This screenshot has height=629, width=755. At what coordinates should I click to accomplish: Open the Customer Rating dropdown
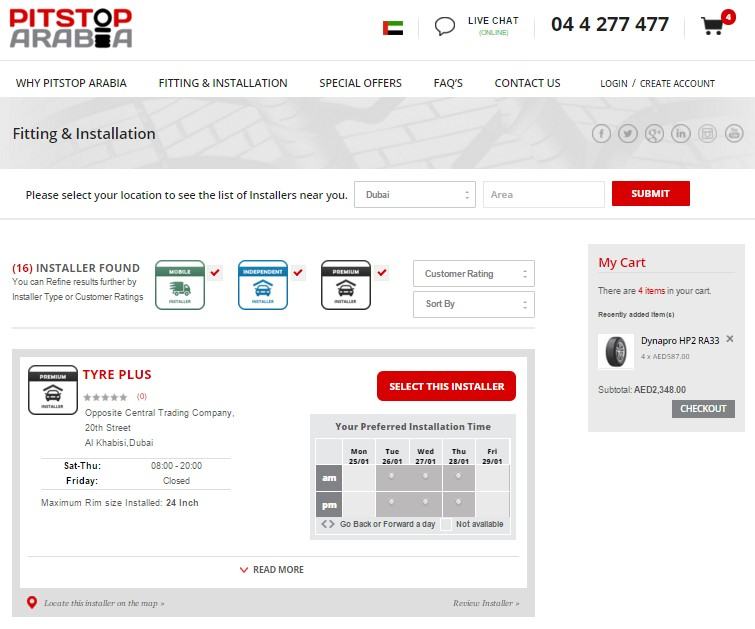point(473,274)
